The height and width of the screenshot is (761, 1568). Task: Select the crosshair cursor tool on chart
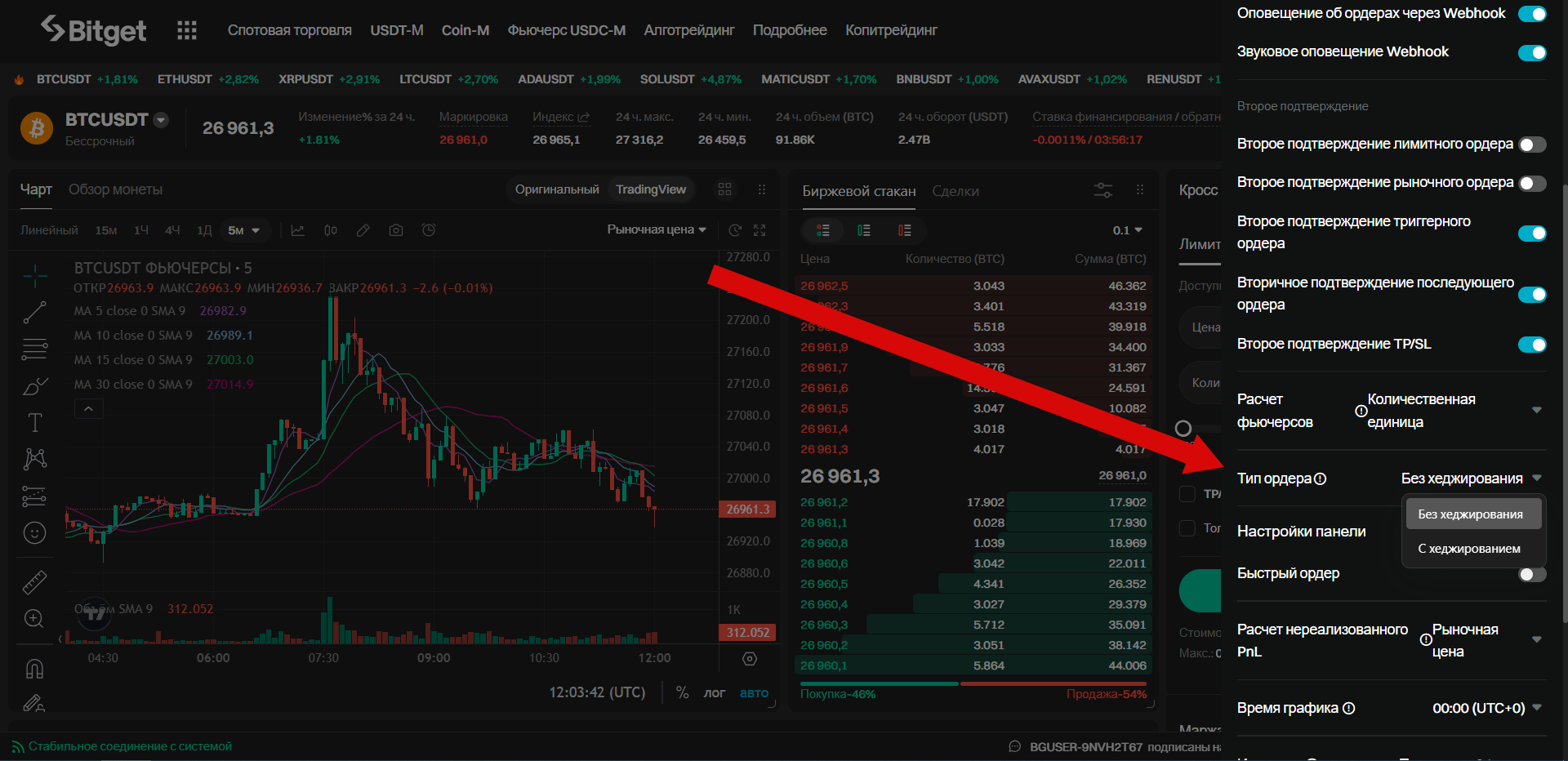[x=34, y=276]
